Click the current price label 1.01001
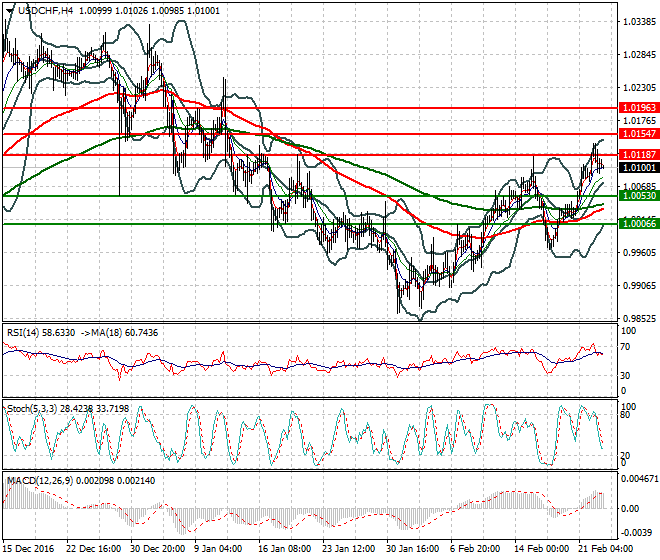Viewport: 660px width, 560px height. pyautogui.click(x=639, y=168)
